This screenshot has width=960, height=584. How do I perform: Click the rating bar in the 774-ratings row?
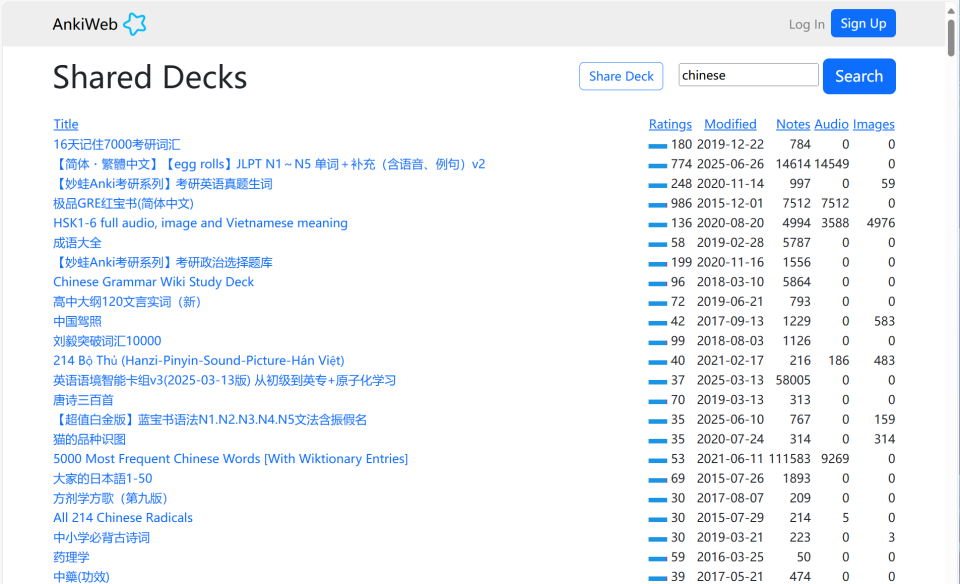coord(658,165)
